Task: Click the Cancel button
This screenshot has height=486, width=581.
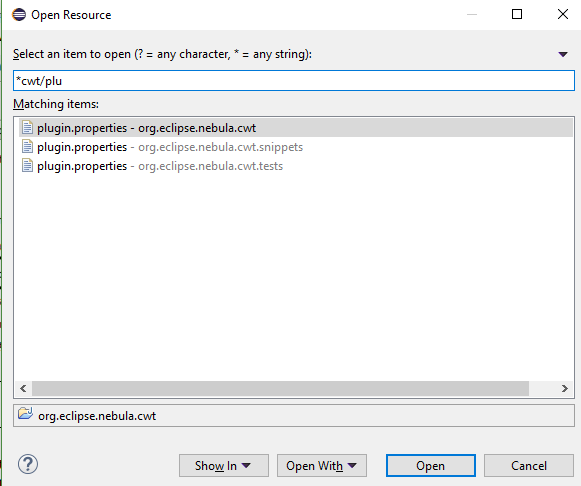Action: pos(529,466)
